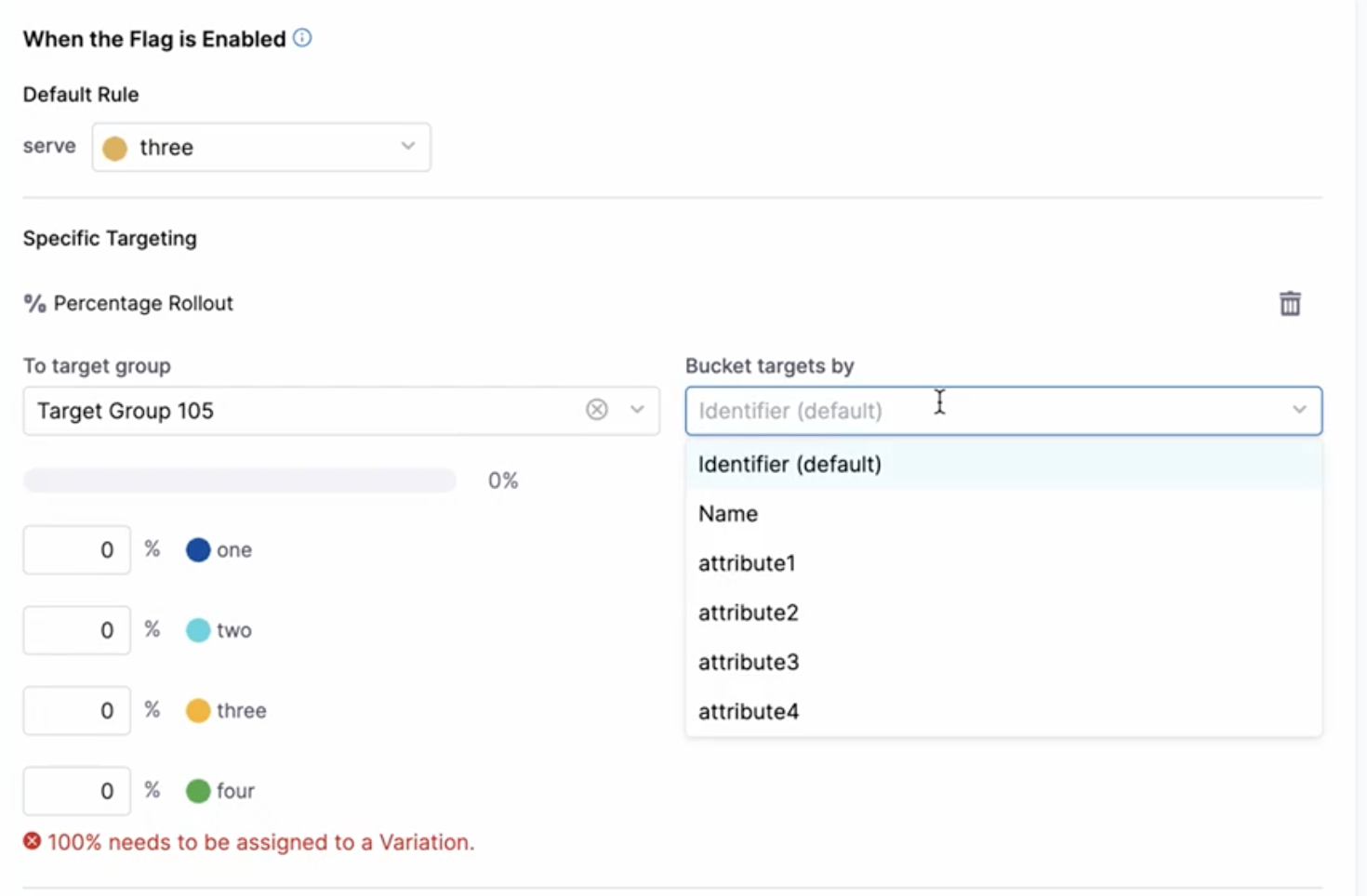1367x896 pixels.
Task: Click the info icon next to When the Flag is Enabled
Action: (300, 38)
